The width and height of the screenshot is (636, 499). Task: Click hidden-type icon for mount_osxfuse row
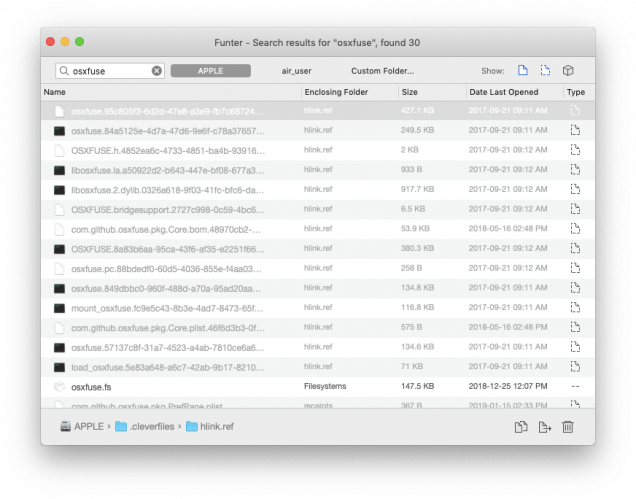point(575,308)
